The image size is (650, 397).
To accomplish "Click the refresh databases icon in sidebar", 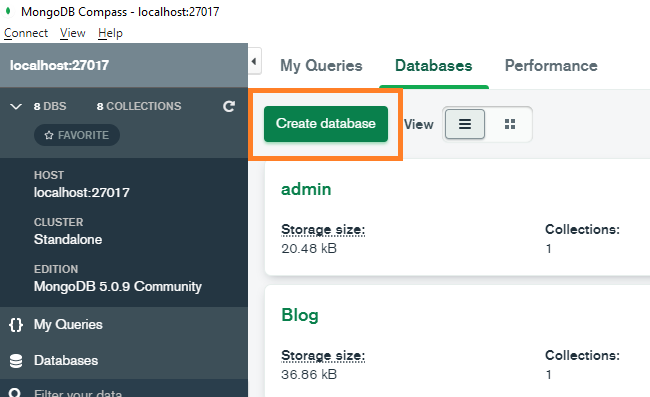I will (x=229, y=107).
